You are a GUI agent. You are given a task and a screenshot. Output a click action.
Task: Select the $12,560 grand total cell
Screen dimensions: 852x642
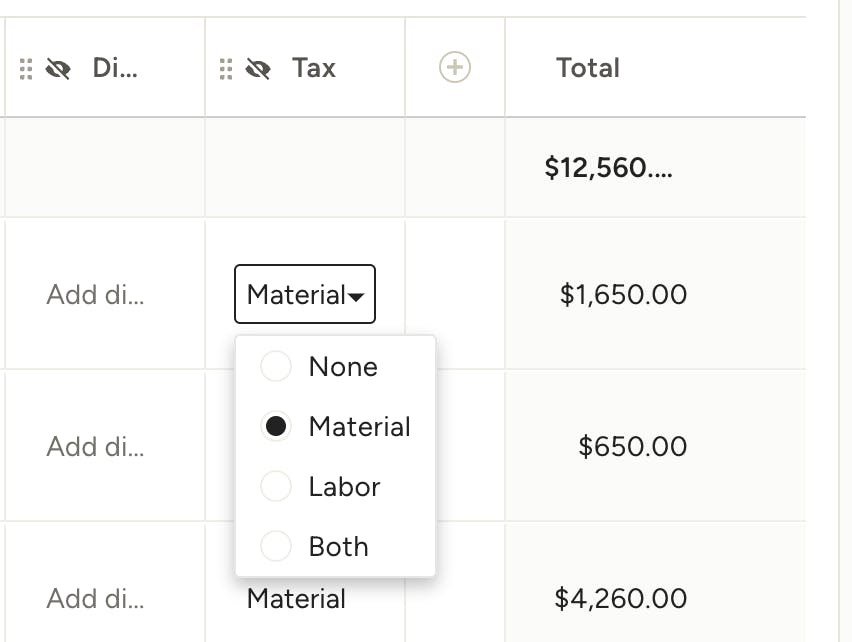click(x=610, y=168)
